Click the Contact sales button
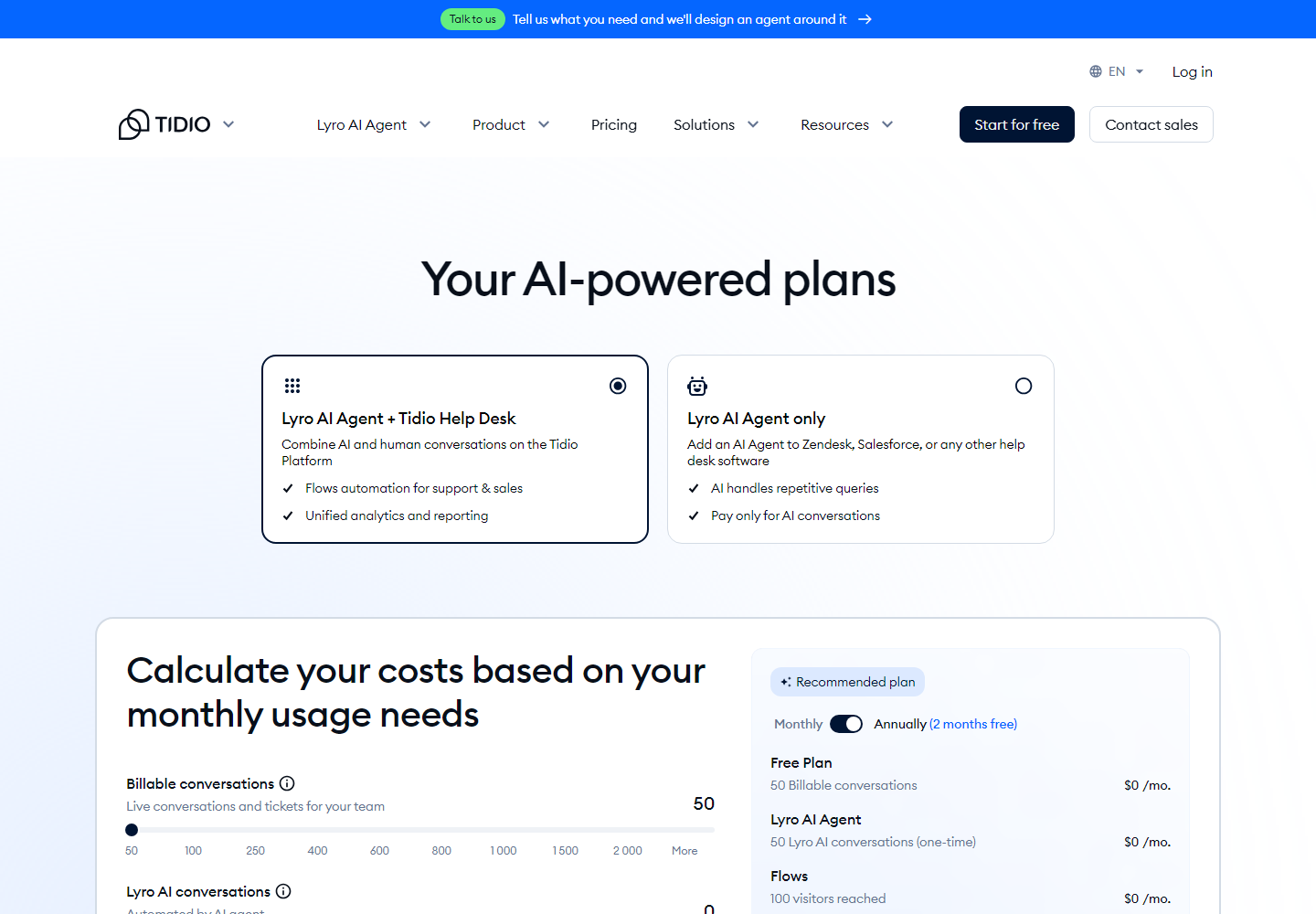Image resolution: width=1316 pixels, height=914 pixels. pyautogui.click(x=1151, y=124)
